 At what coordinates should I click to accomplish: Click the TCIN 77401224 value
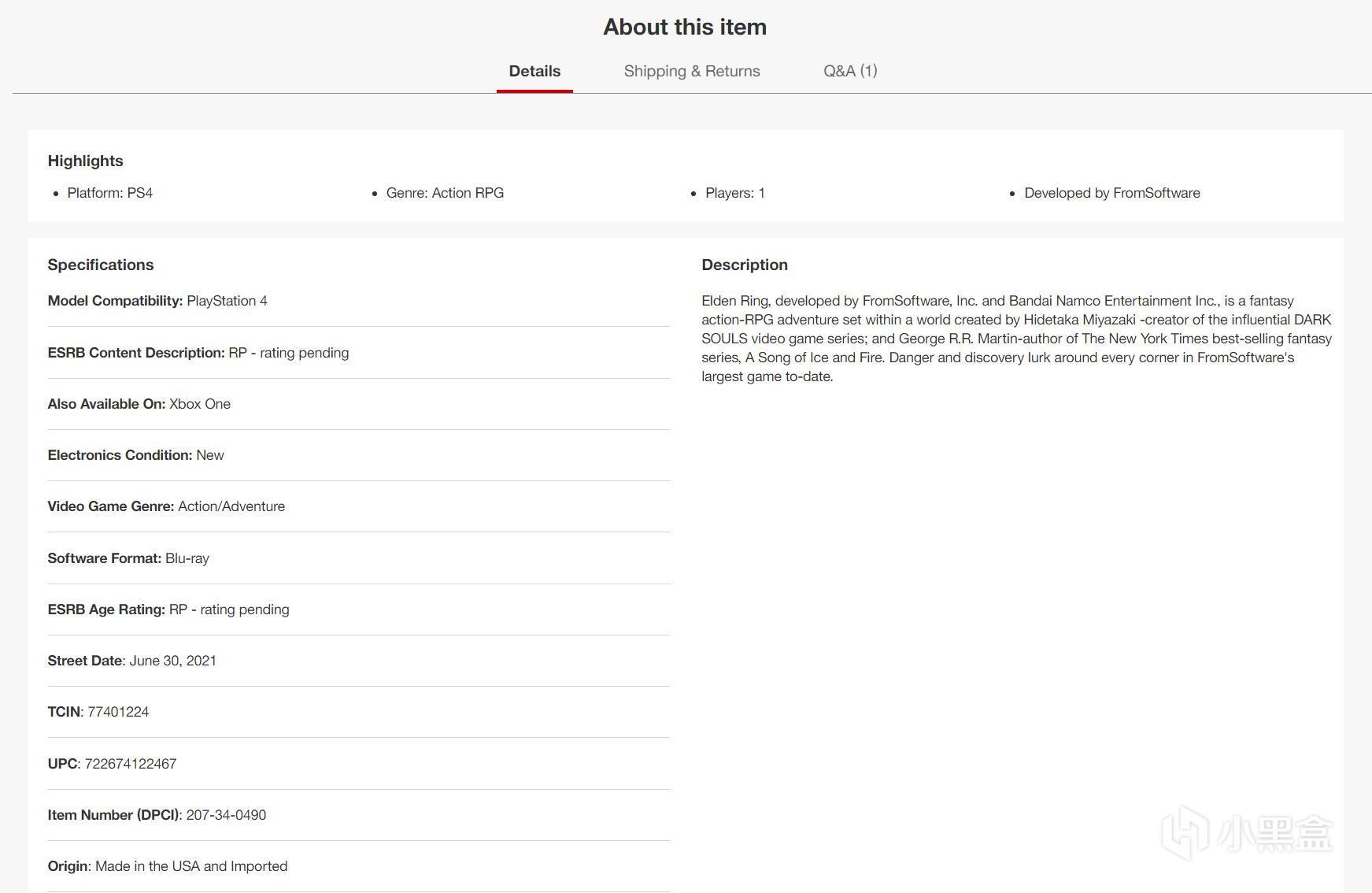118,712
